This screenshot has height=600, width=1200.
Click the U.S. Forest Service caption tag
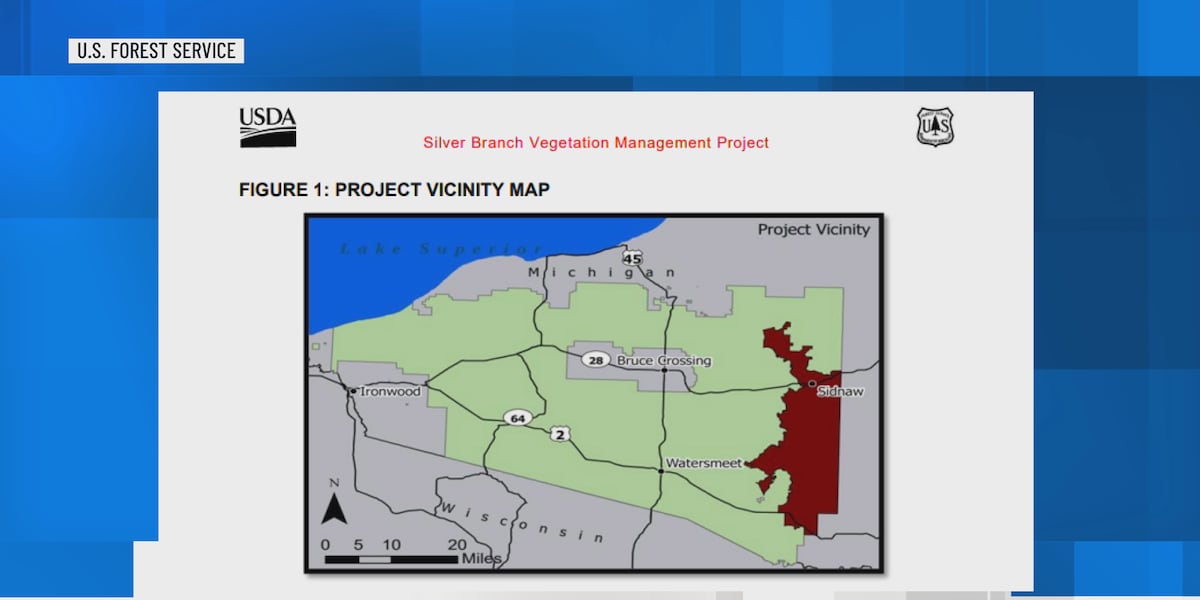click(x=156, y=51)
